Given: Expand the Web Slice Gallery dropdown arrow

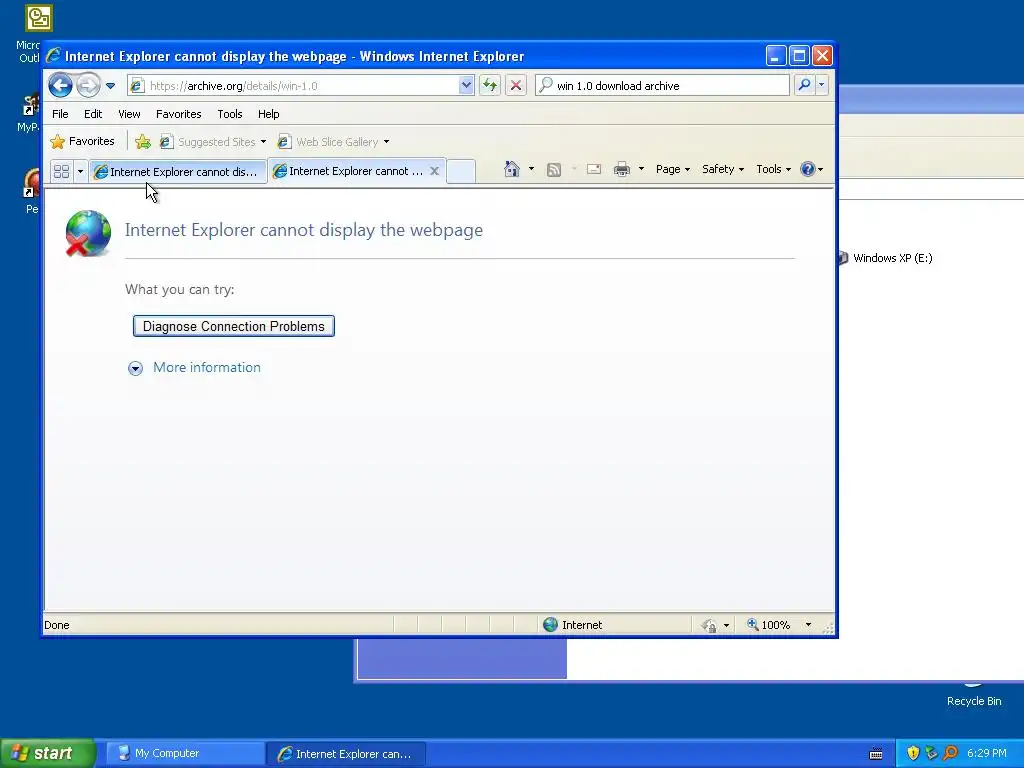Looking at the screenshot, I should click(387, 142).
